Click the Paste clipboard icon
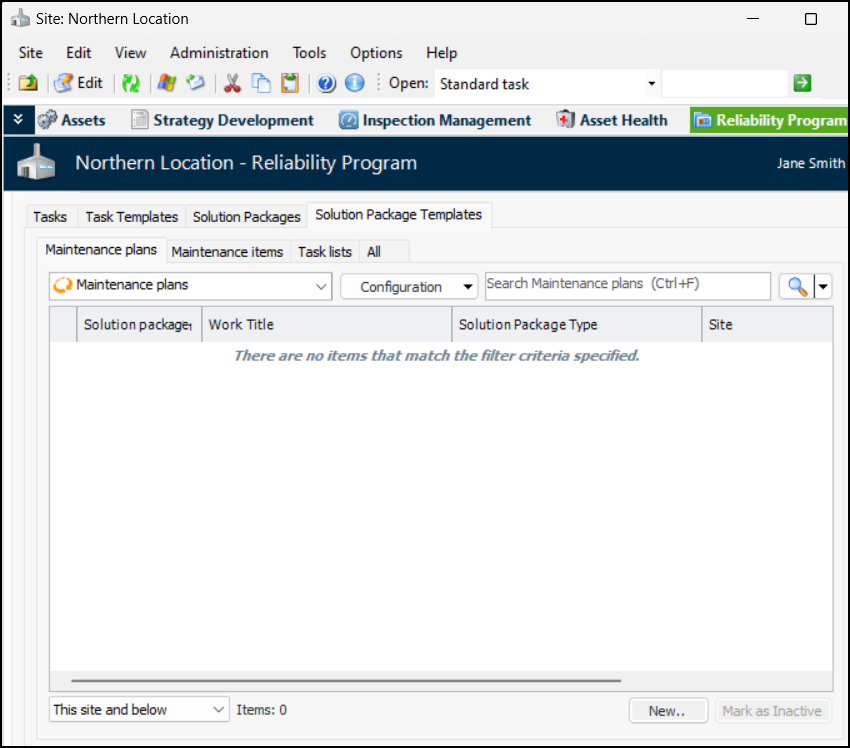This screenshot has height=748, width=850. [290, 83]
